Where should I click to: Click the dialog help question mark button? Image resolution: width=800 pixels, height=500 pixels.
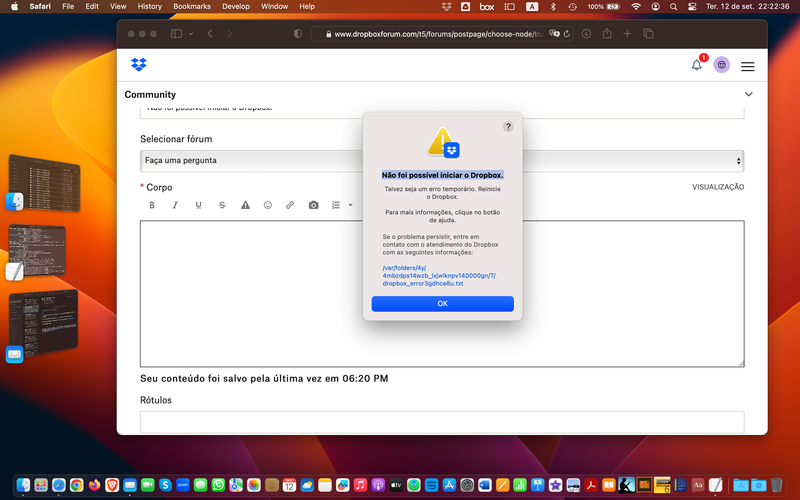coord(508,127)
